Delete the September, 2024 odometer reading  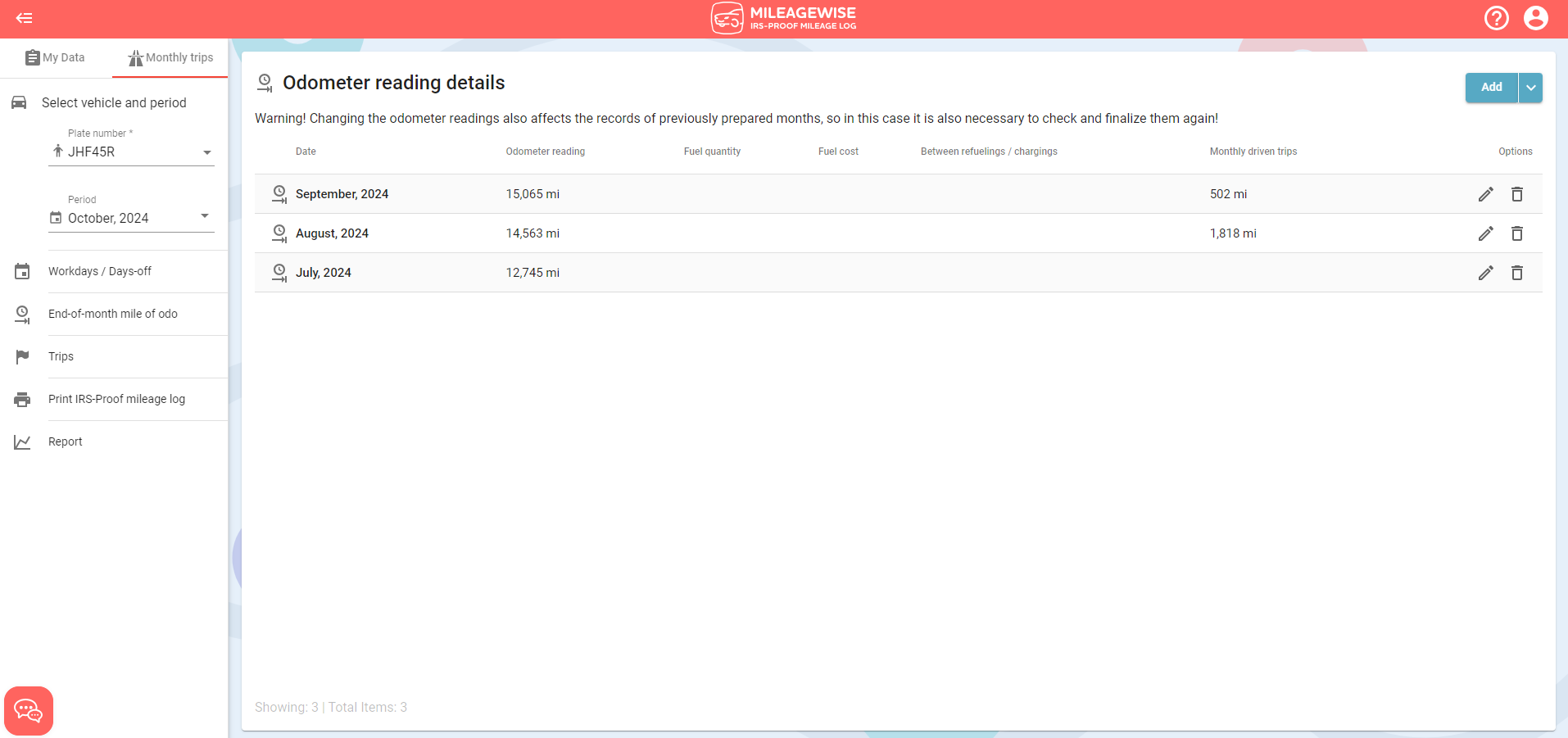pyautogui.click(x=1517, y=194)
